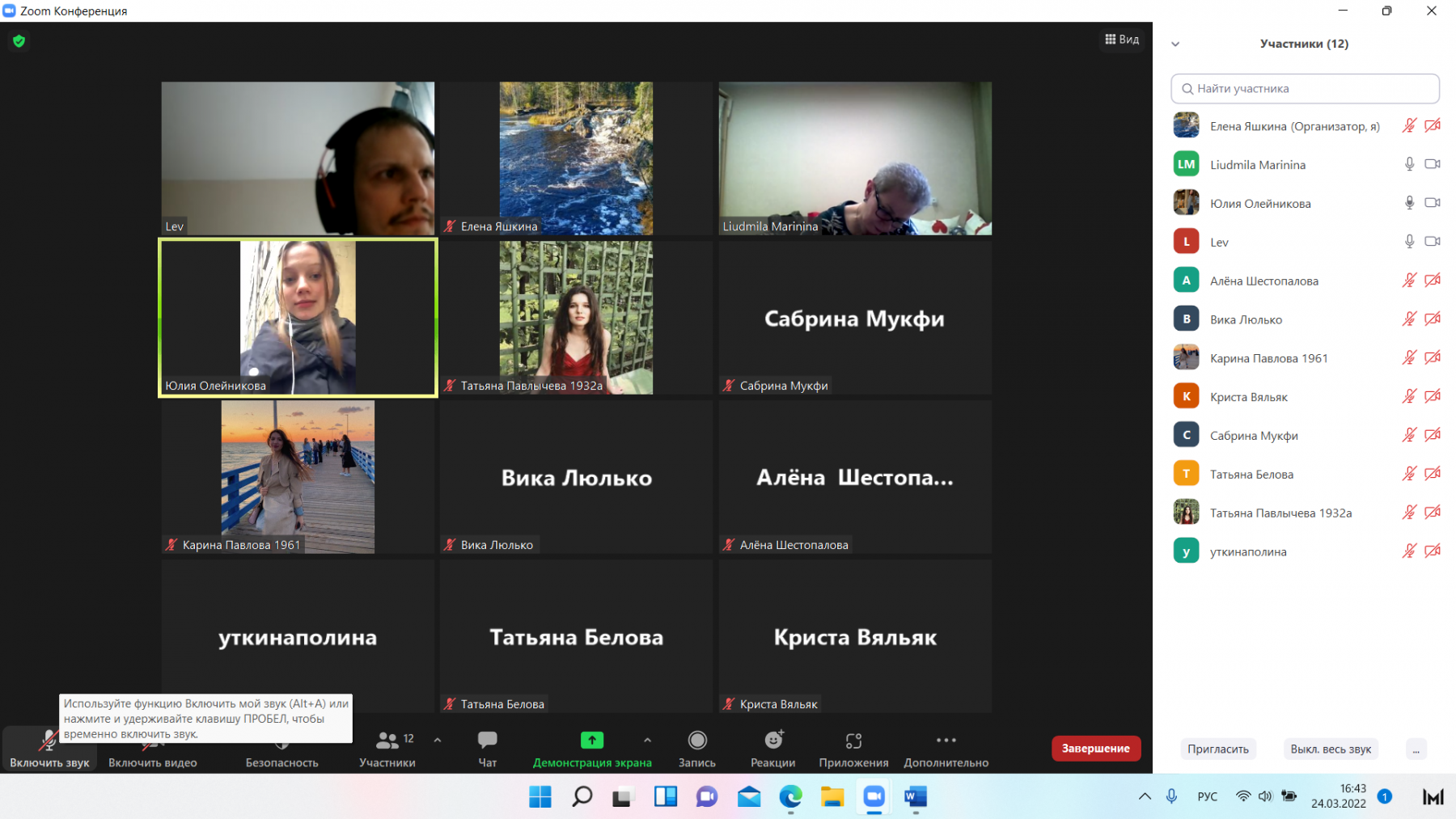Open the Вид view layout menu
This screenshot has height=819, width=1456.
[x=1122, y=39]
